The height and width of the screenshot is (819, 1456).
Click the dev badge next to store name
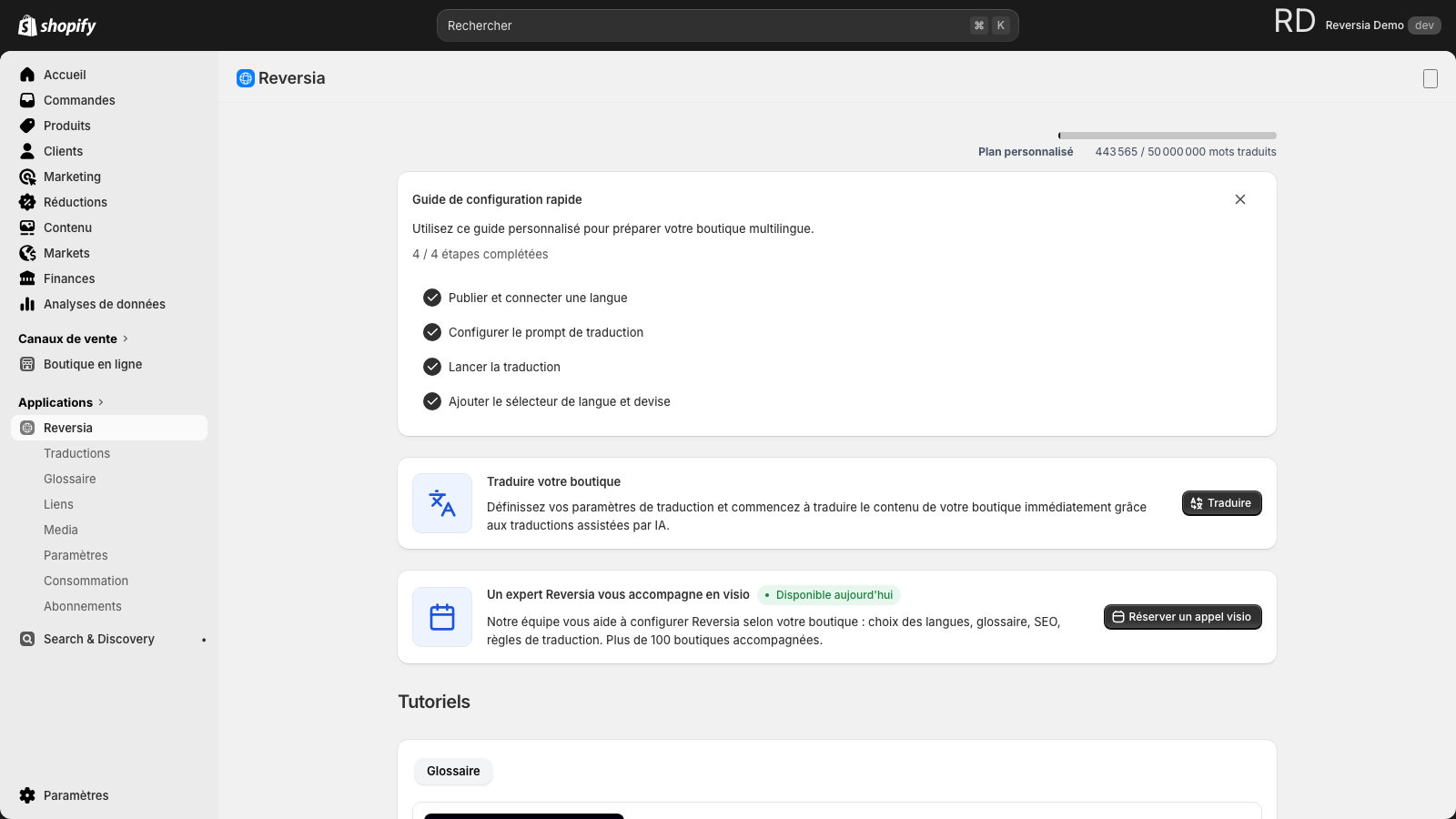click(x=1424, y=25)
